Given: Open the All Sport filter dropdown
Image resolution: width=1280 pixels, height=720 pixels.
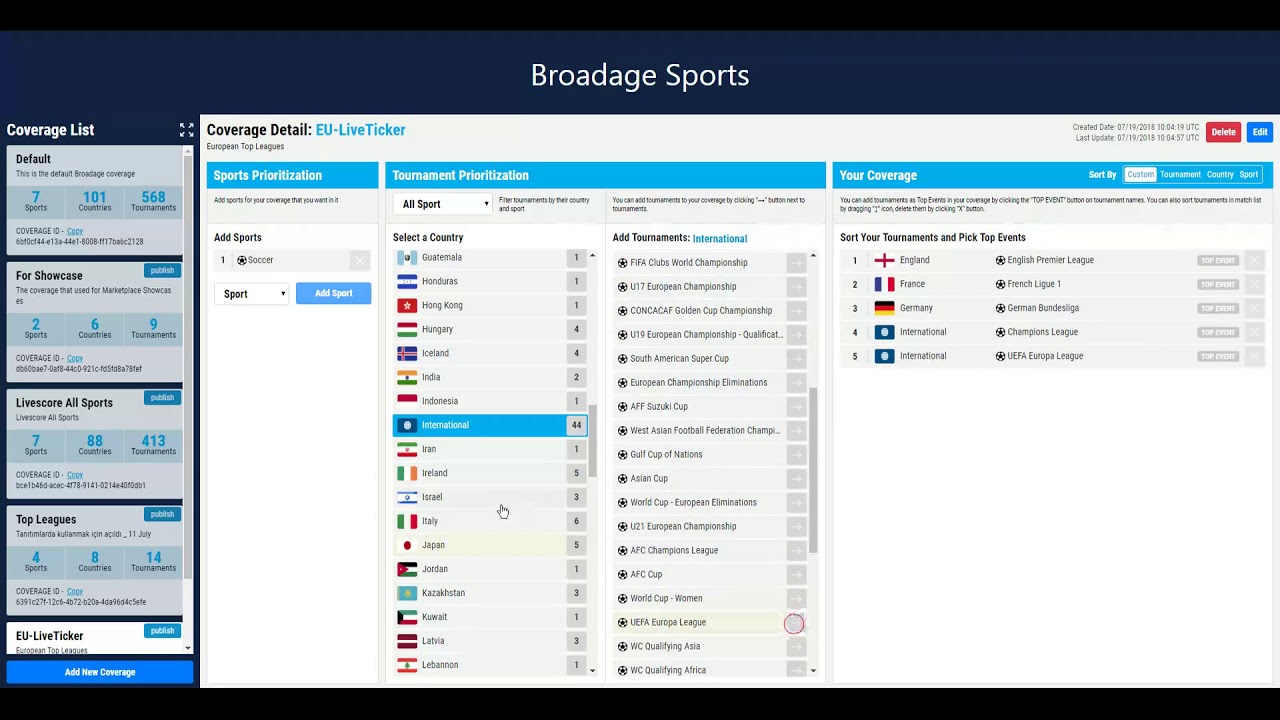Looking at the screenshot, I should [x=444, y=204].
